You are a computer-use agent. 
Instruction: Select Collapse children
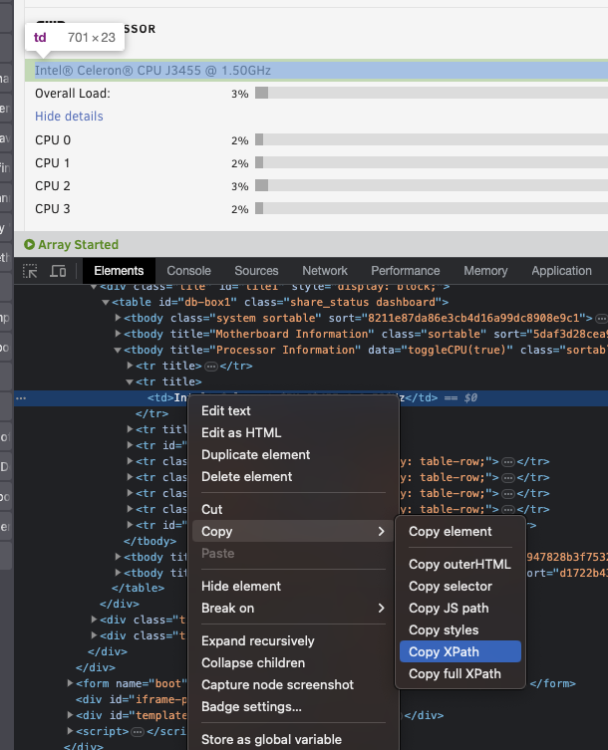(x=293, y=663)
